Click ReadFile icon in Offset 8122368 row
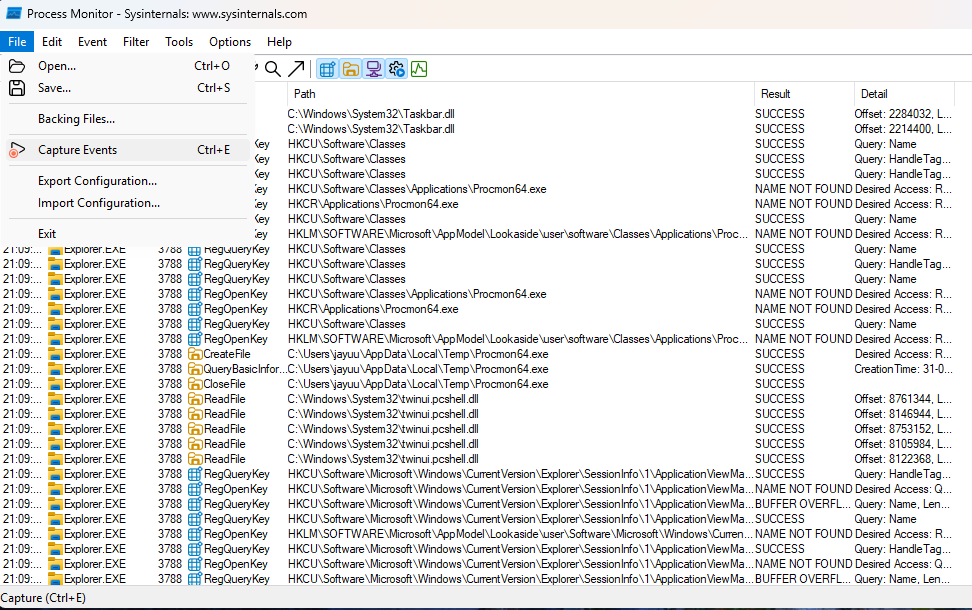The image size is (972, 610). (195, 459)
